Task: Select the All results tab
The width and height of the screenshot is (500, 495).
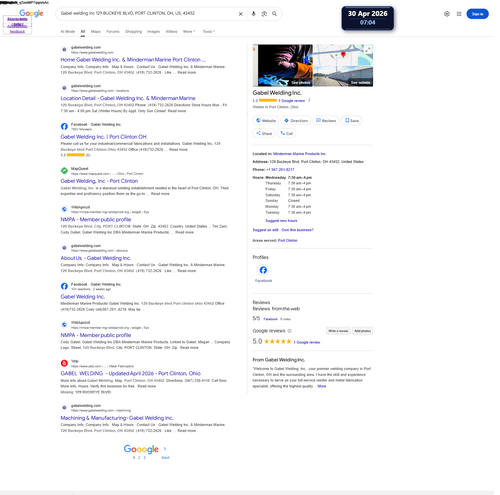Action: (x=83, y=31)
